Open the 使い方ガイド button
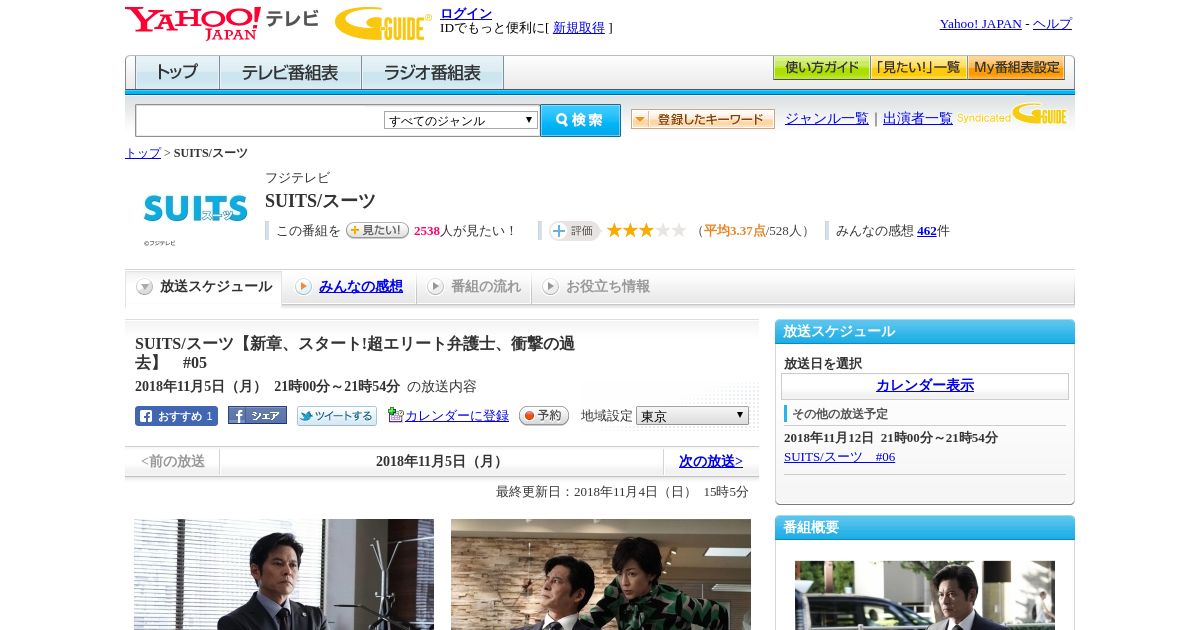 pyautogui.click(x=821, y=68)
